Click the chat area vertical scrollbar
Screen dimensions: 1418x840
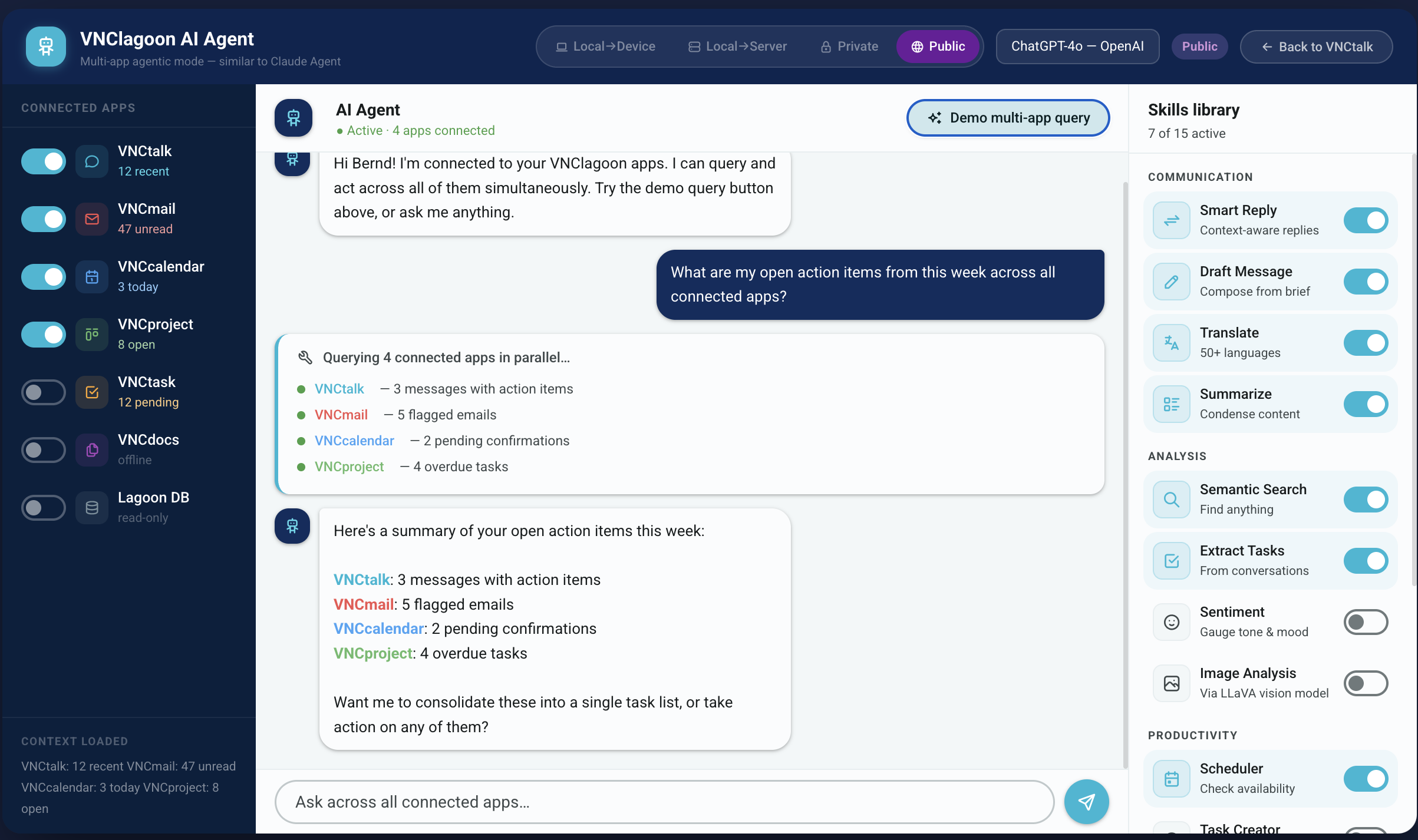(x=1125, y=474)
